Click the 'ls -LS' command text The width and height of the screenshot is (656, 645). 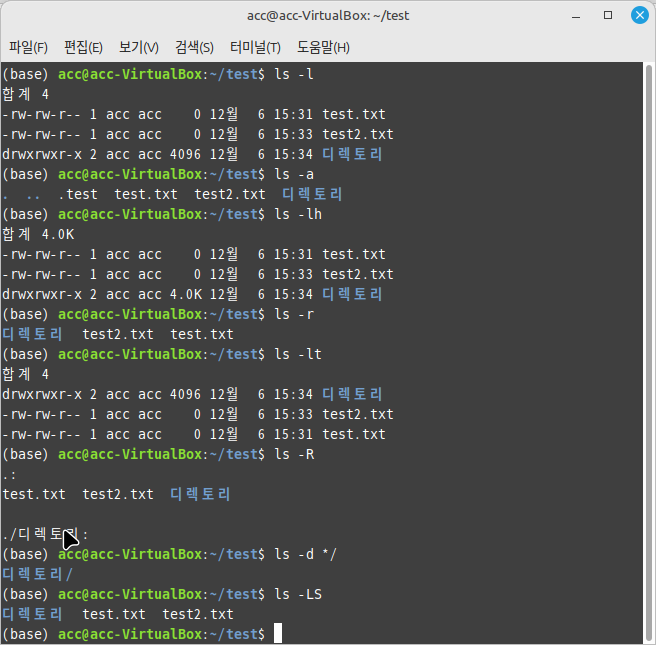click(298, 594)
